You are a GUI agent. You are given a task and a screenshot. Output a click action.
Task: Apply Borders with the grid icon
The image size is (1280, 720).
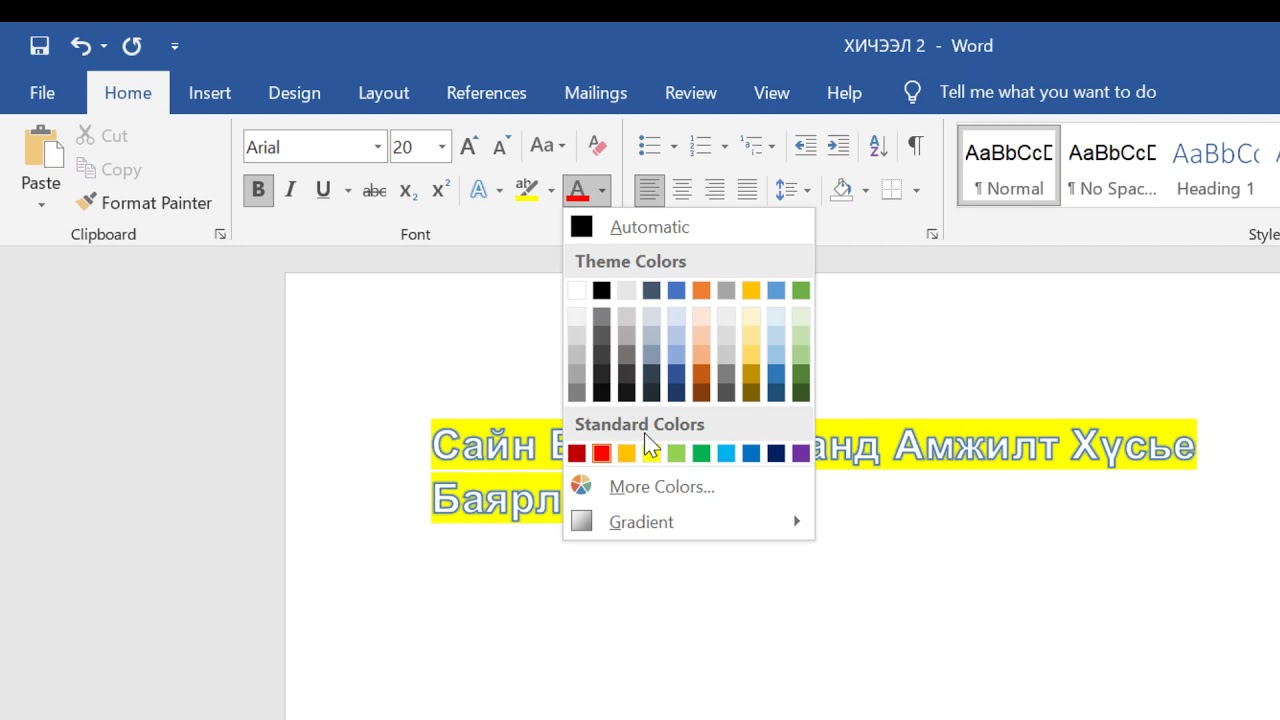[x=892, y=189]
